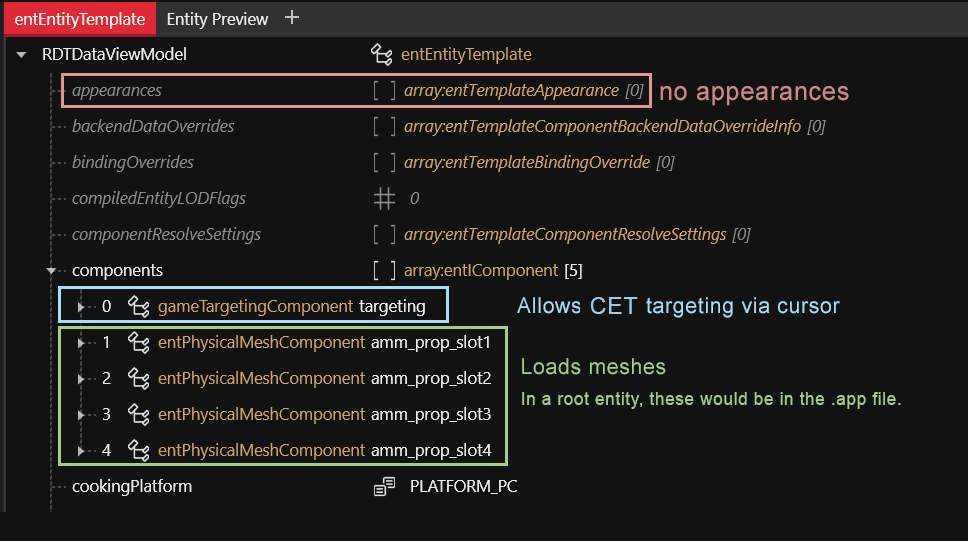Click the hash icon next to compiledEntityLODFlags
This screenshot has width=968, height=541.
point(383,198)
